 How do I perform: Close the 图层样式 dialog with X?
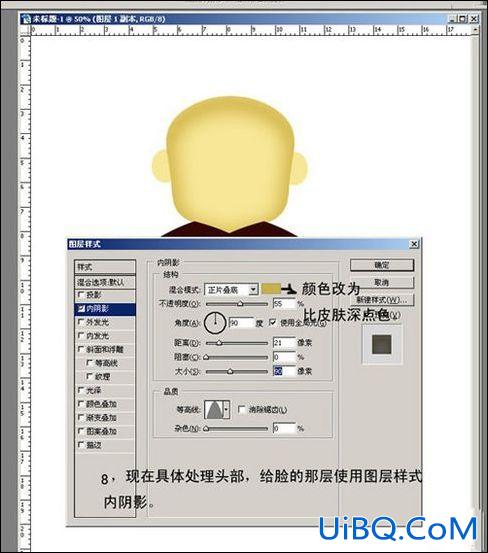[x=414, y=244]
